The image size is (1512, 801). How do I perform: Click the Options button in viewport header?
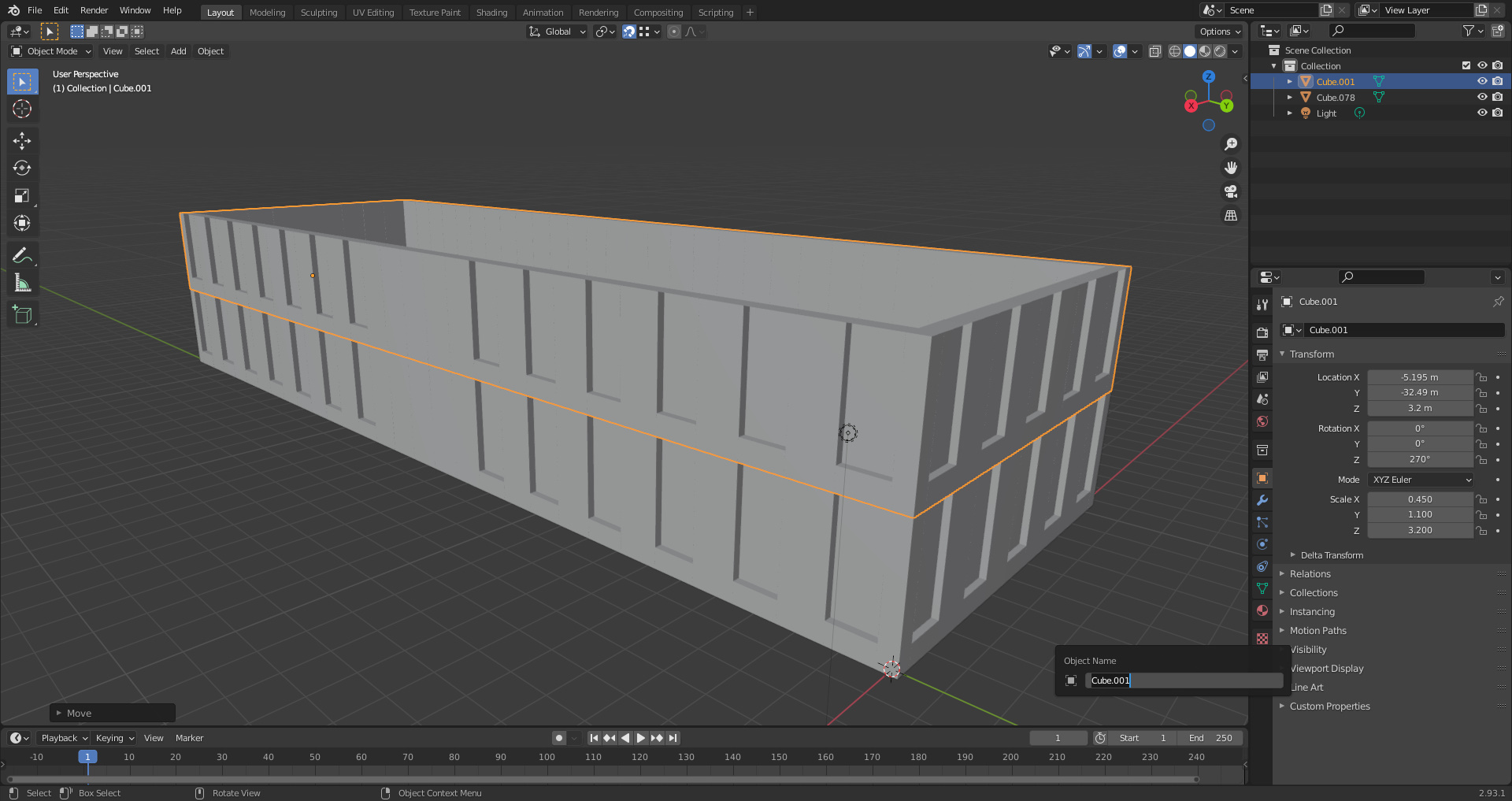coord(1219,32)
